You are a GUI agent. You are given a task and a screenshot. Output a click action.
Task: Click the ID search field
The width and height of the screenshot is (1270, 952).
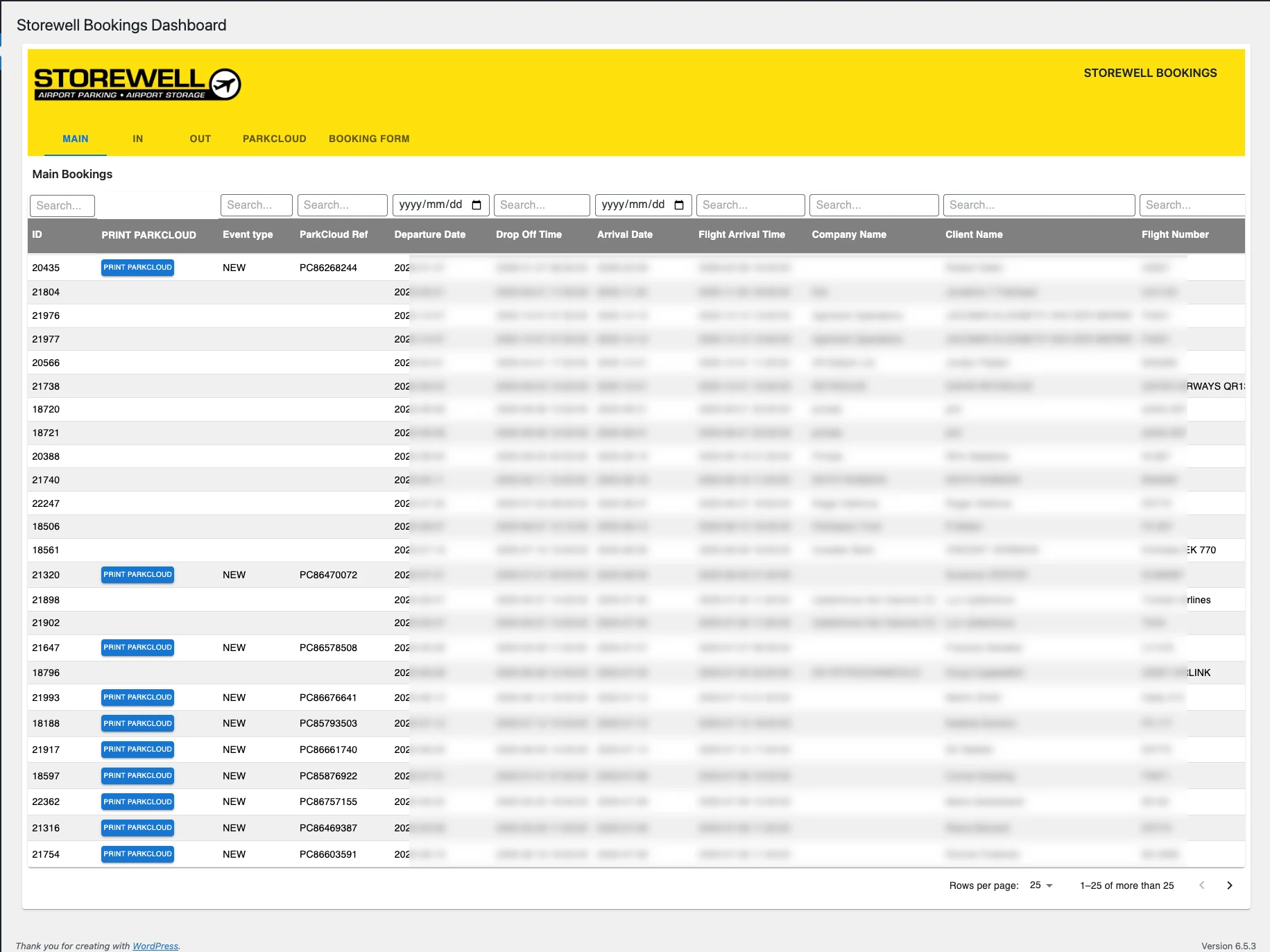[x=62, y=205]
